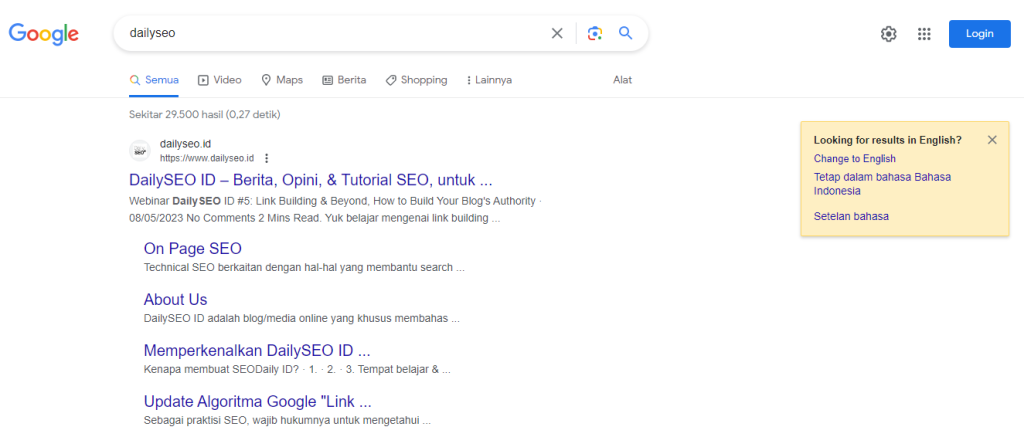
Task: Open the Berita tab
Action: (x=344, y=80)
